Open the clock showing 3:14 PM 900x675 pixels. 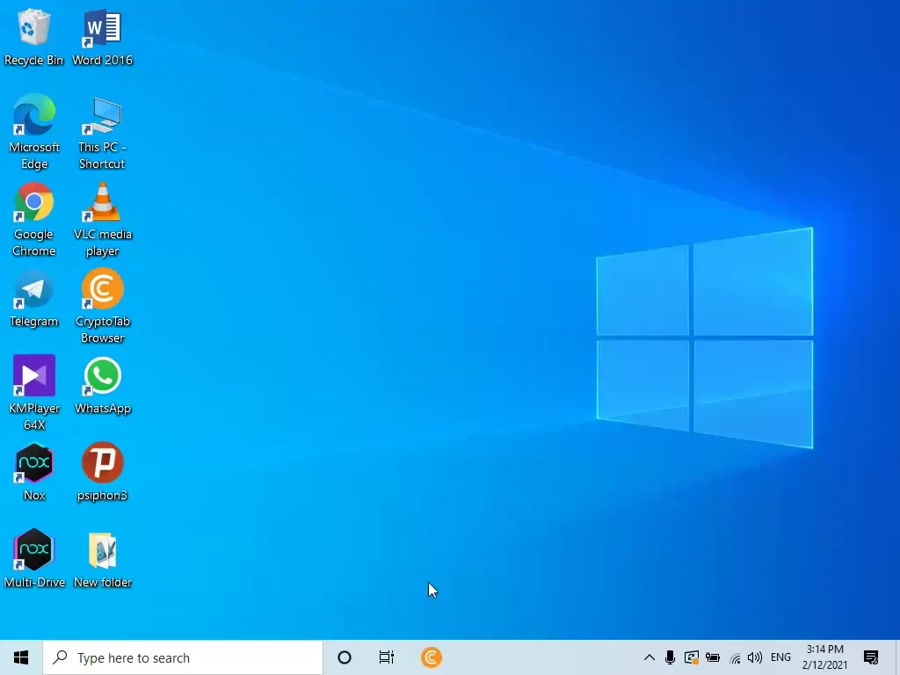pos(825,658)
